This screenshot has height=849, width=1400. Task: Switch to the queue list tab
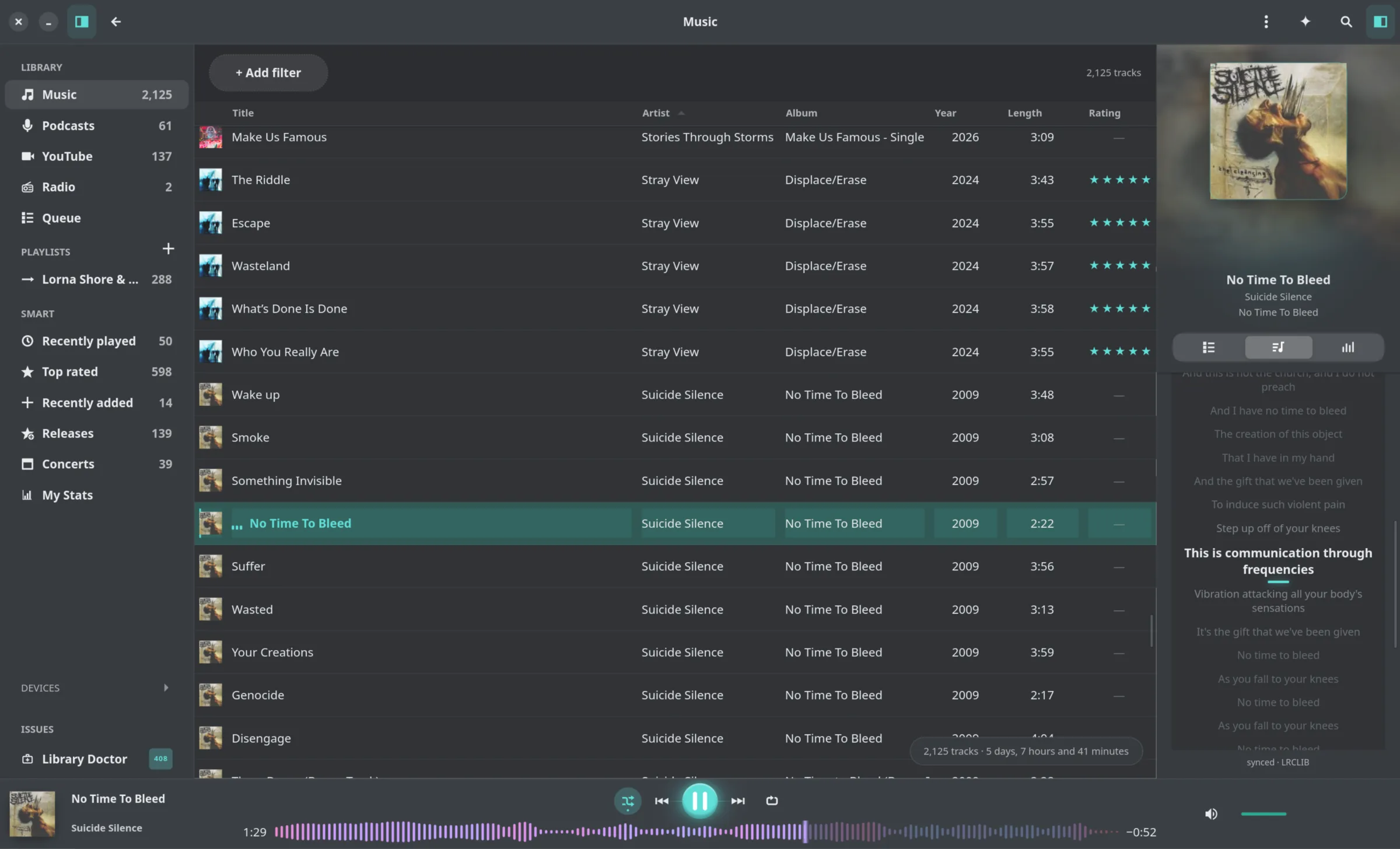[x=1208, y=348]
